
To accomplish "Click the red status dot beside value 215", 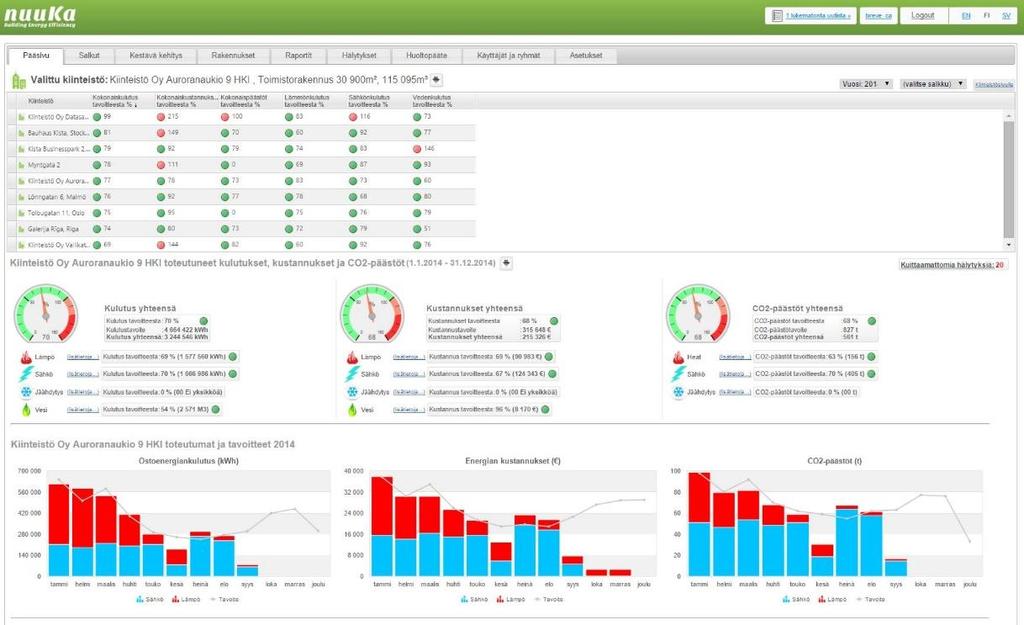I will click(161, 117).
